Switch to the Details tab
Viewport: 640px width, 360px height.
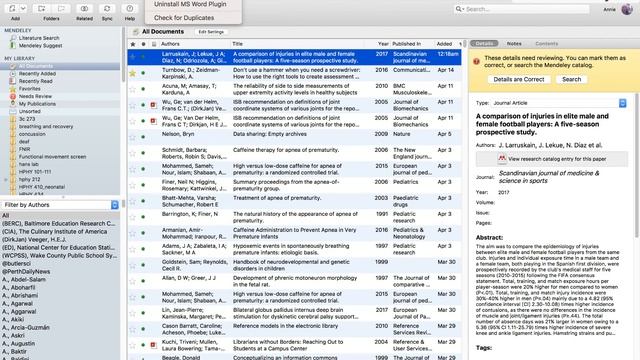(x=484, y=44)
